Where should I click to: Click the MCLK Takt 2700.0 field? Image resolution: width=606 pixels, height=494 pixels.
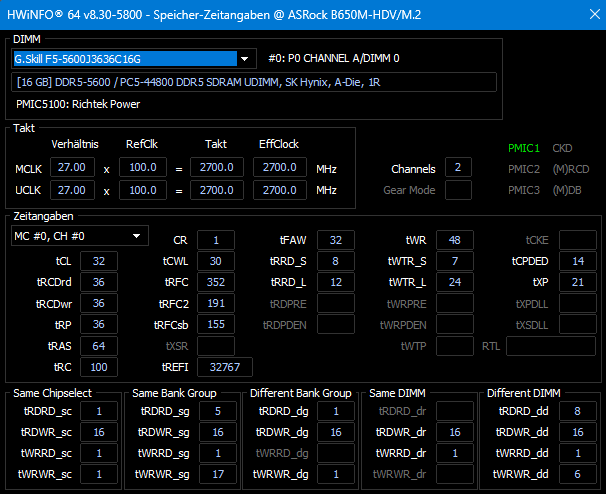217,167
